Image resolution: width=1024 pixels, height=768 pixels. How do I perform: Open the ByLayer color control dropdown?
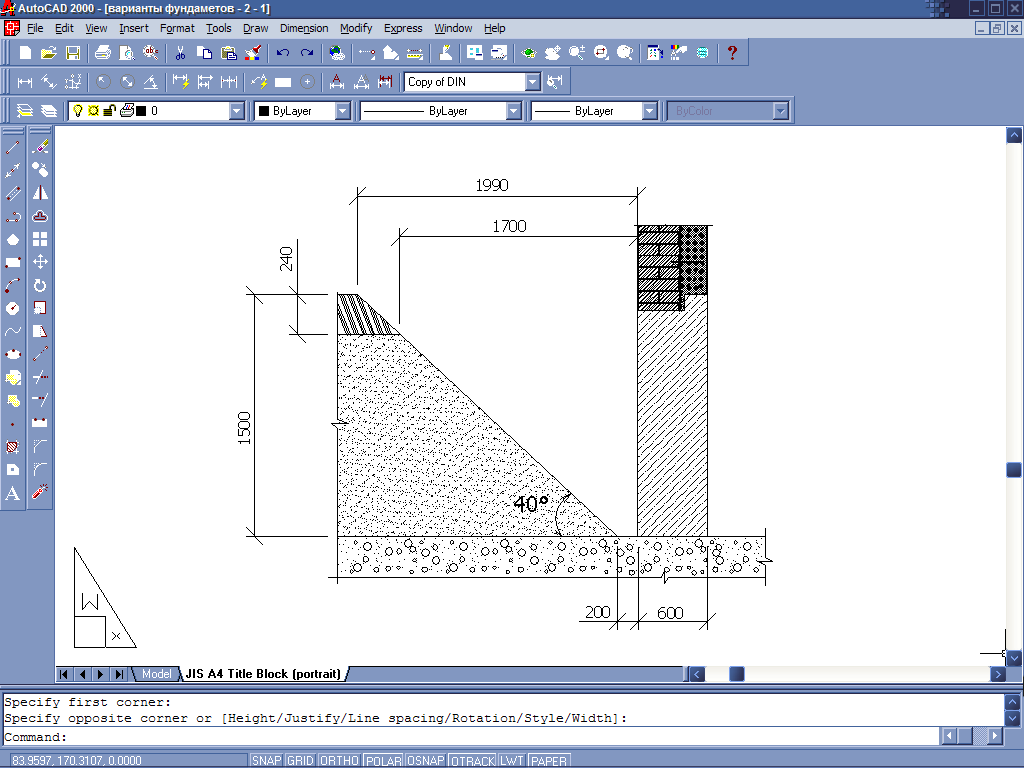(x=342, y=111)
